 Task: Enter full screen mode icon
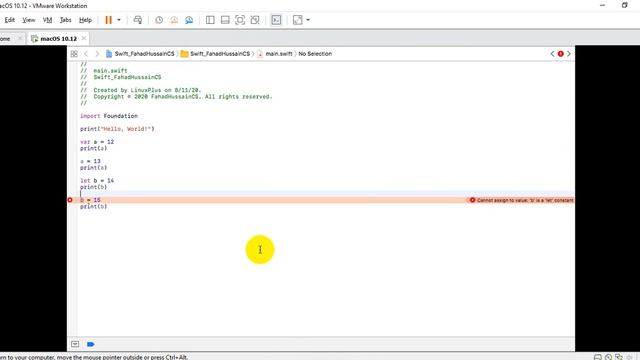(240, 20)
